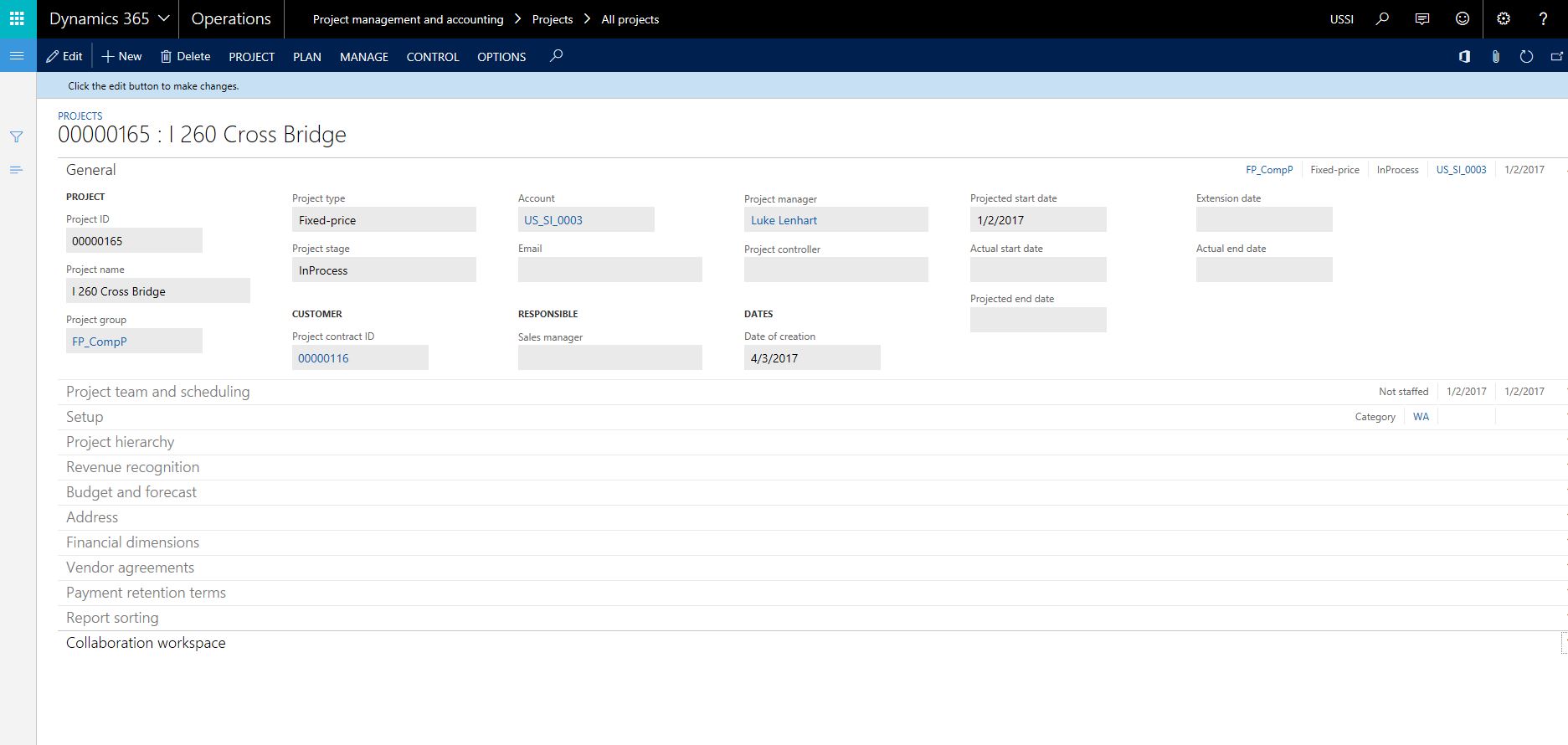
Task: Toggle the hamburger navigation pane icon
Action: pyautogui.click(x=17, y=55)
